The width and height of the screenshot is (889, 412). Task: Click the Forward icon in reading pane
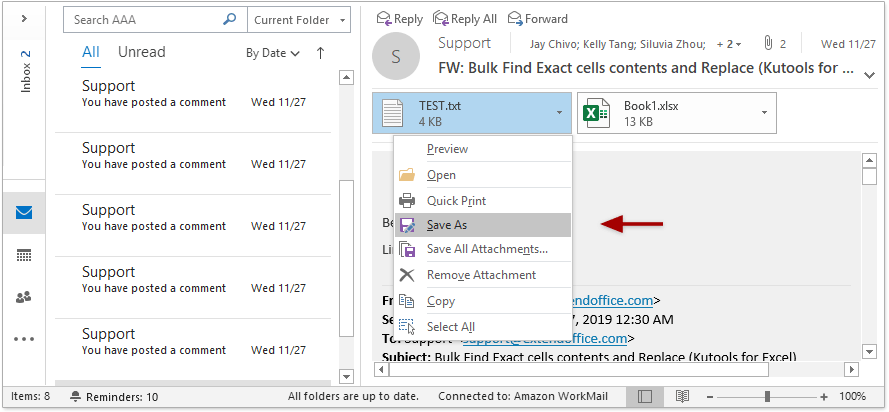516,18
